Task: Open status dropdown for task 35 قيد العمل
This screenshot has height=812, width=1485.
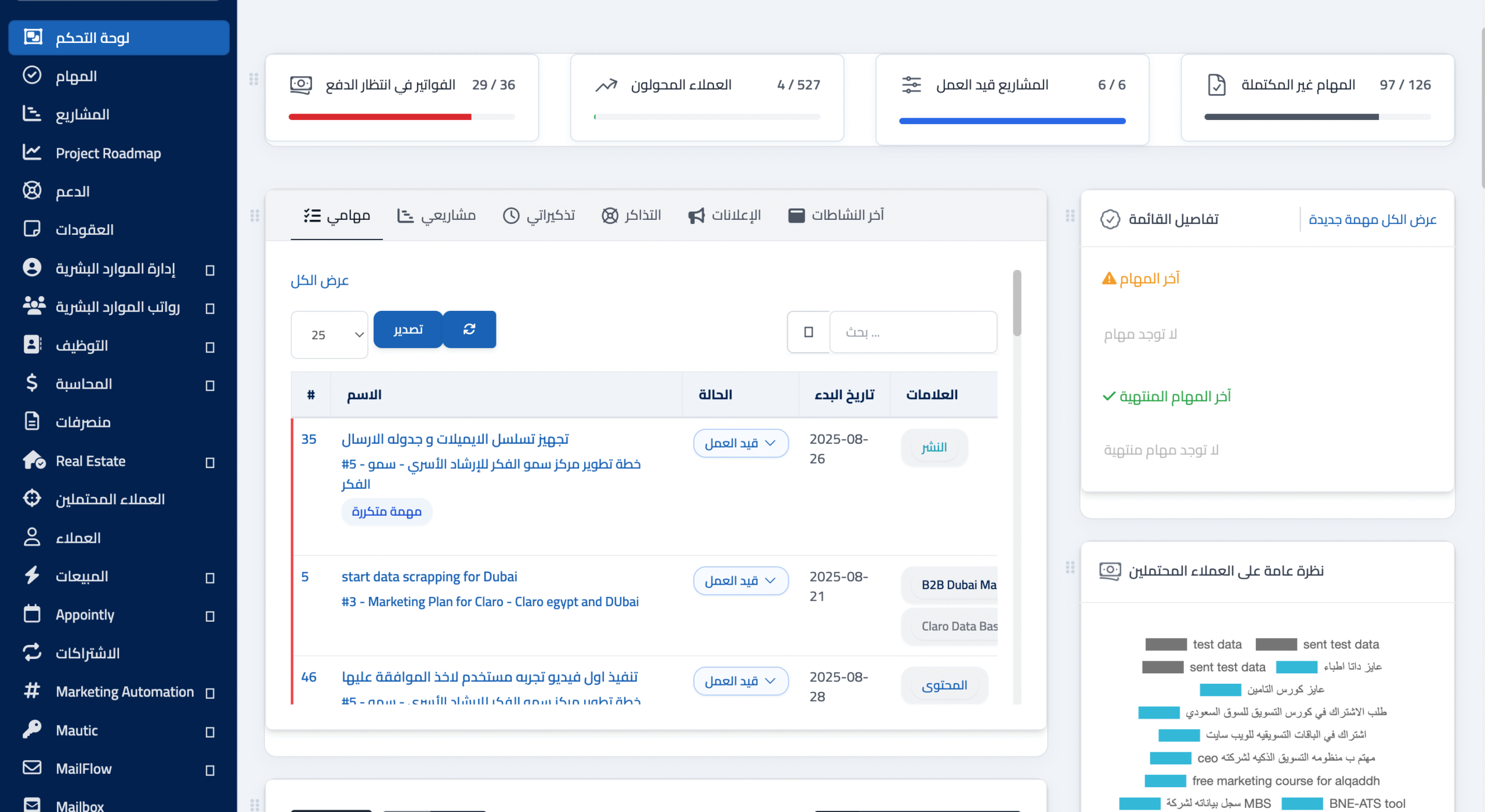Action: click(x=741, y=443)
